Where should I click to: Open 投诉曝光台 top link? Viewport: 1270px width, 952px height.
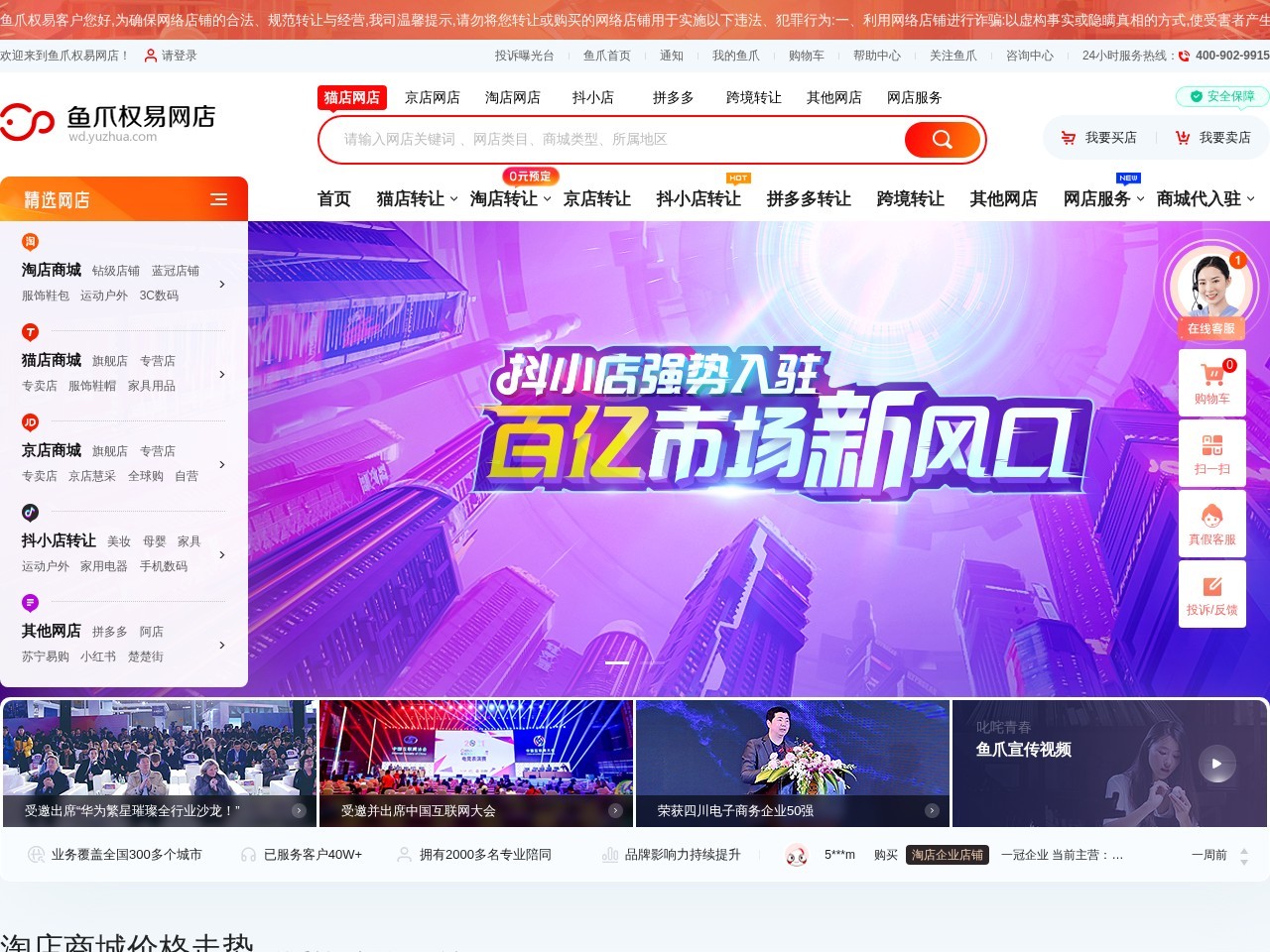525,56
